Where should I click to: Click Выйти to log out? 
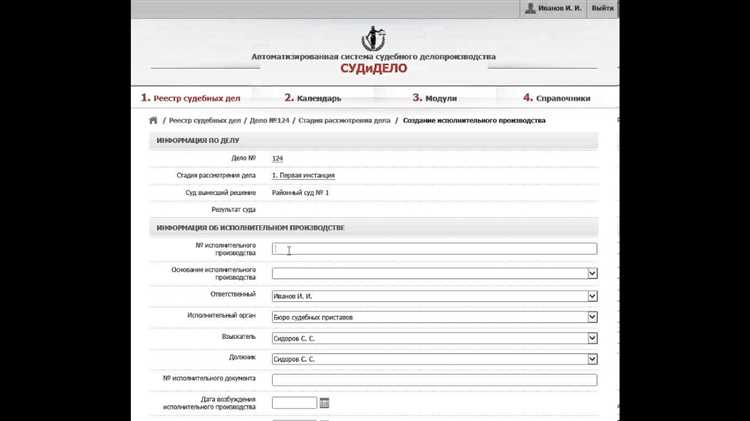602,8
